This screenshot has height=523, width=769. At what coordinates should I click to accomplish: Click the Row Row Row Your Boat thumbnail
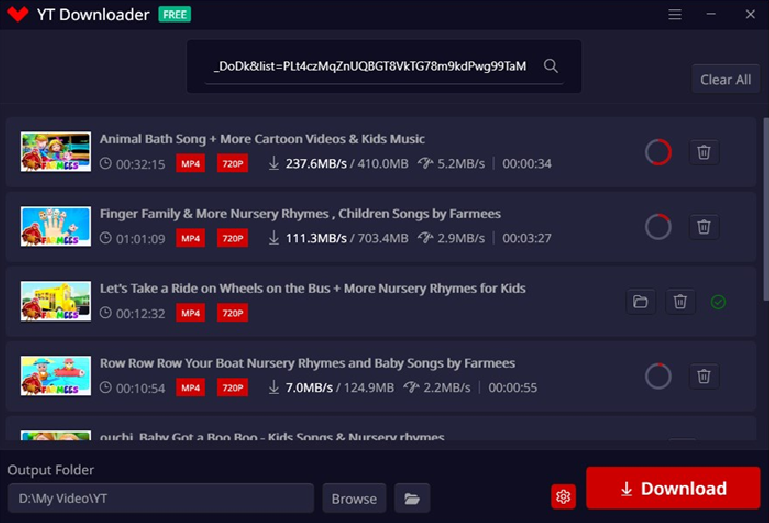tap(56, 376)
